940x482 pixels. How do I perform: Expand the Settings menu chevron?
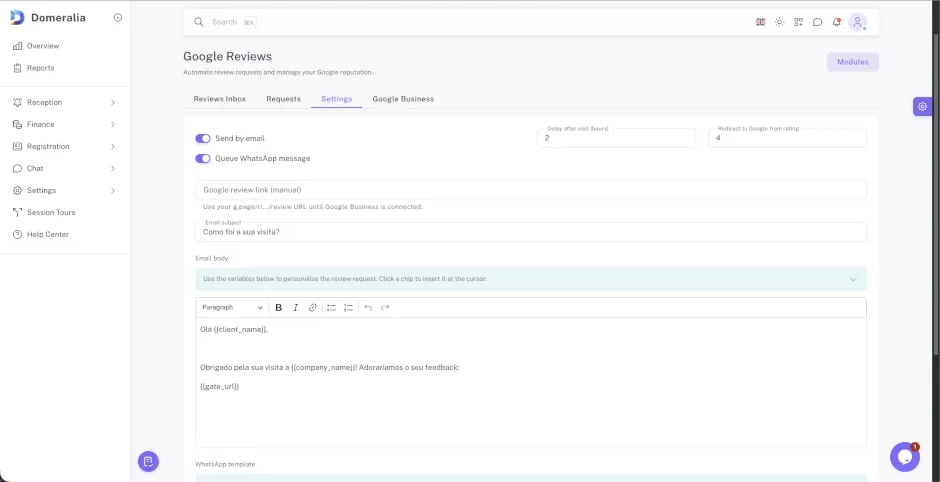pos(113,191)
